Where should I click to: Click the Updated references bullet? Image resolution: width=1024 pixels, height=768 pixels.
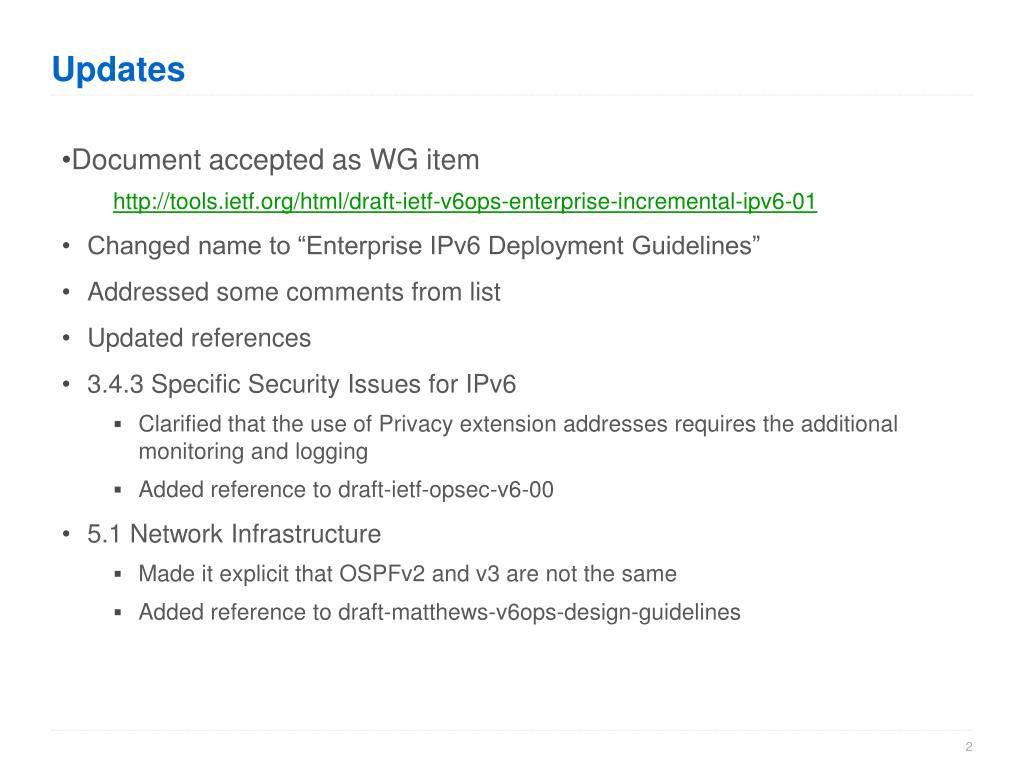coord(199,338)
